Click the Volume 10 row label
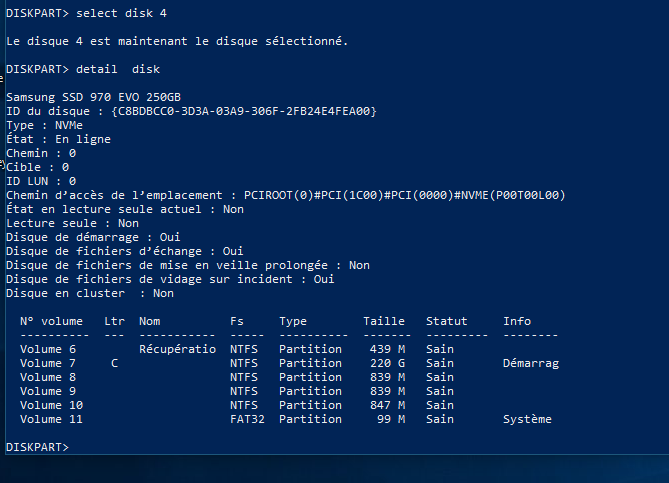 pos(51,405)
